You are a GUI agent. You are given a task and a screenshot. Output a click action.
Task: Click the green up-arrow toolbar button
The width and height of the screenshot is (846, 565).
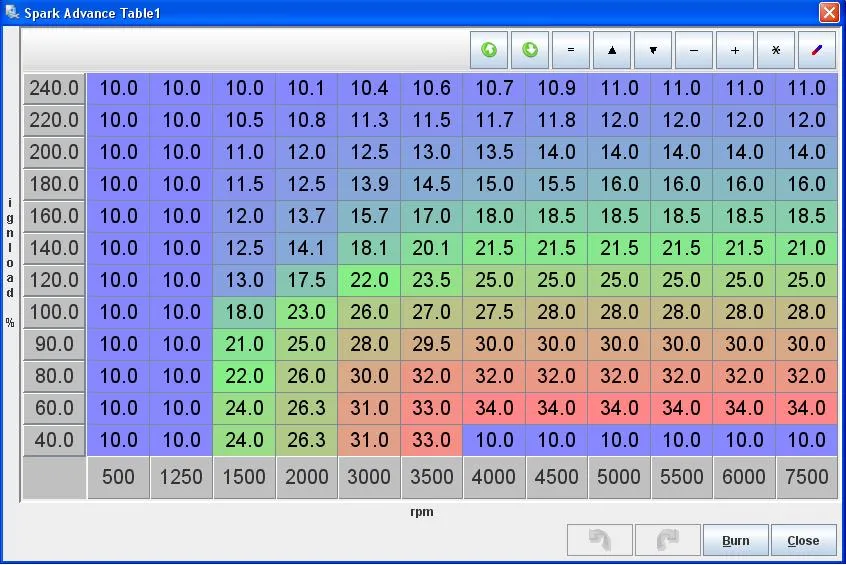[x=489, y=50]
